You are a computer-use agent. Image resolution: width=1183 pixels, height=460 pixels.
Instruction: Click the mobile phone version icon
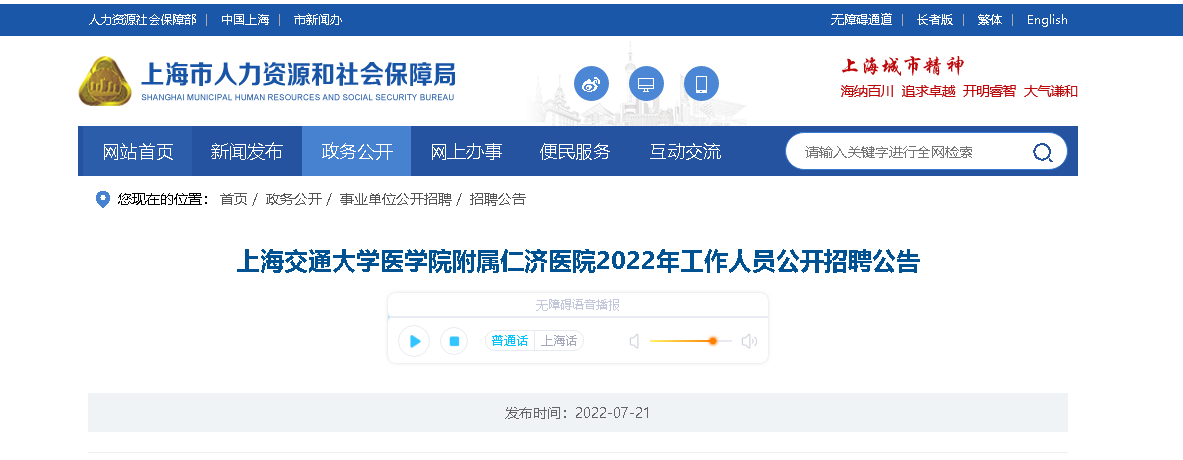pos(701,84)
